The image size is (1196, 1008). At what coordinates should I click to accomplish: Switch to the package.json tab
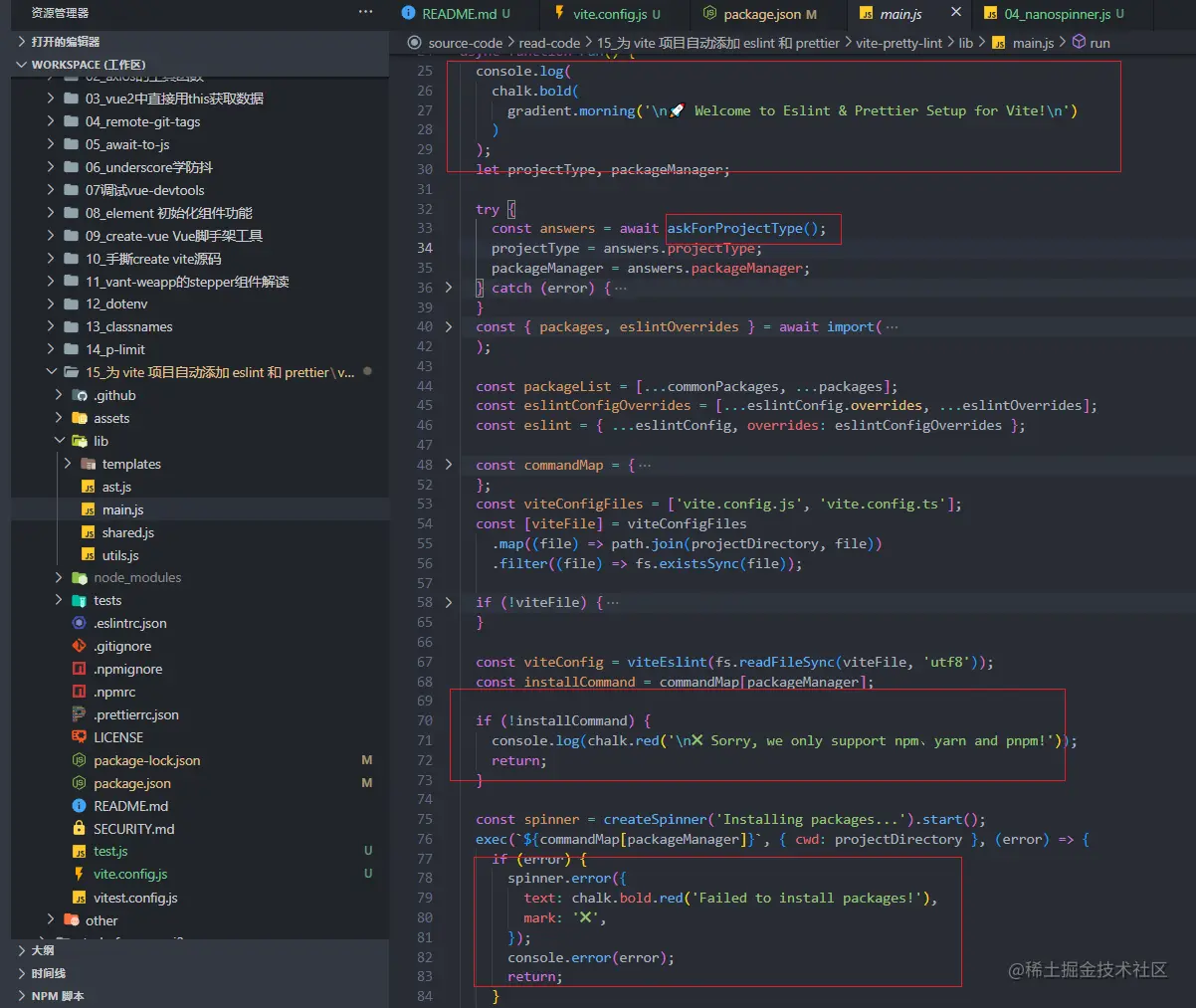coord(760,14)
